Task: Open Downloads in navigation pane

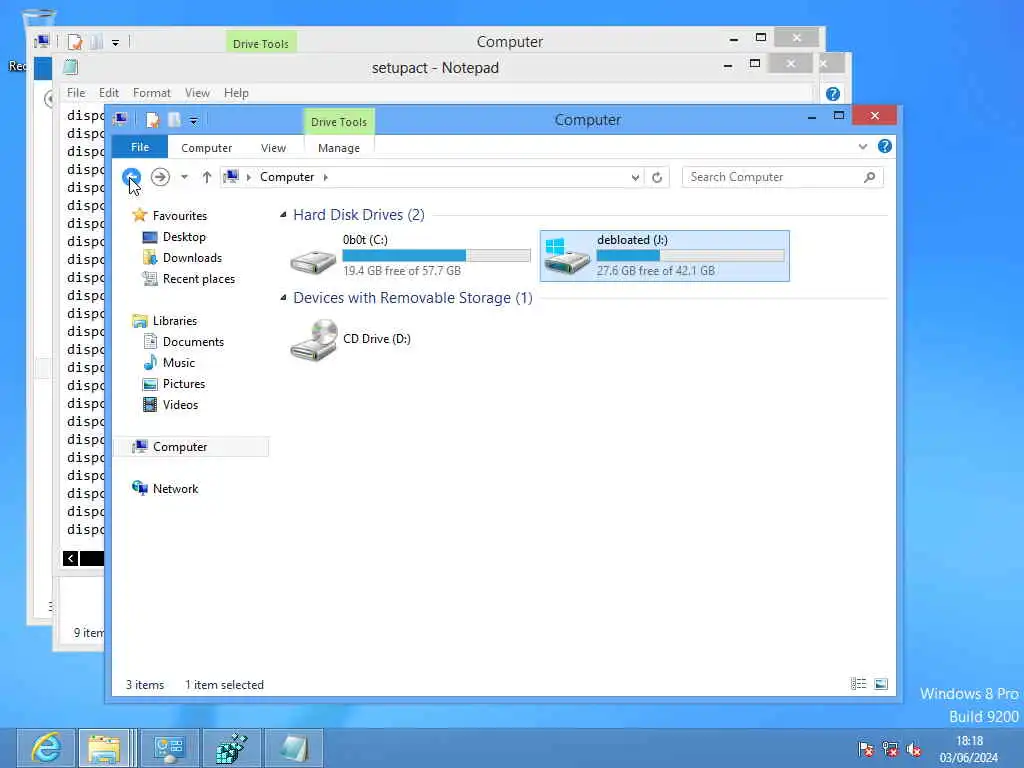Action: point(192,257)
